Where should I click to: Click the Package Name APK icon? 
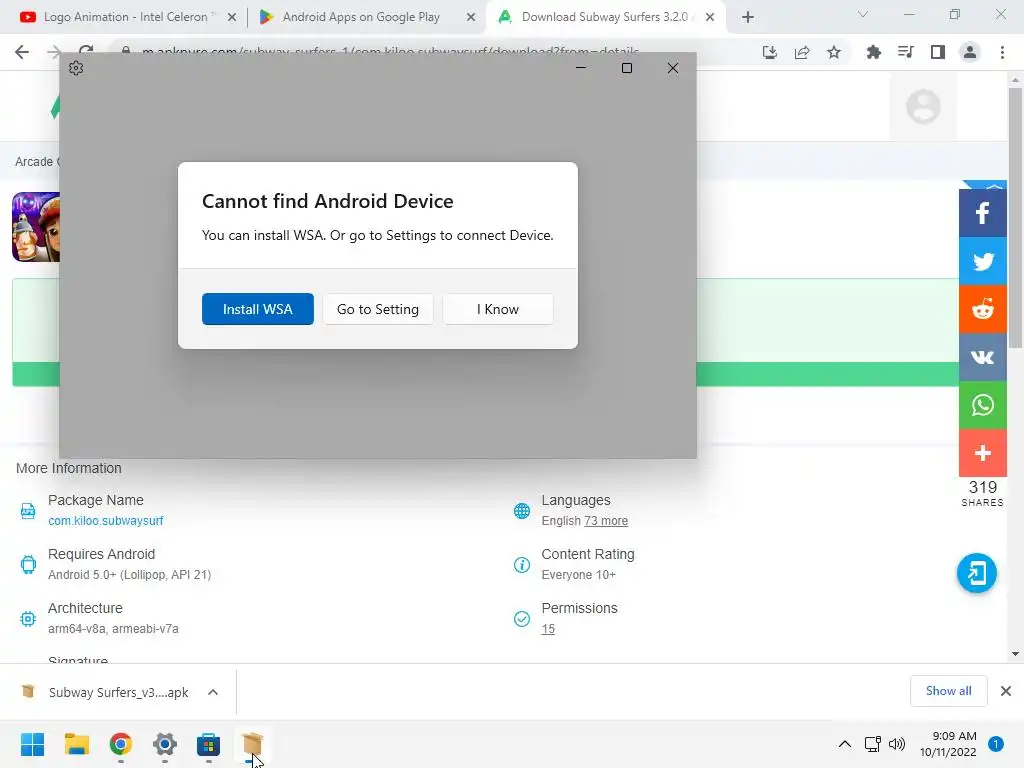click(x=28, y=511)
